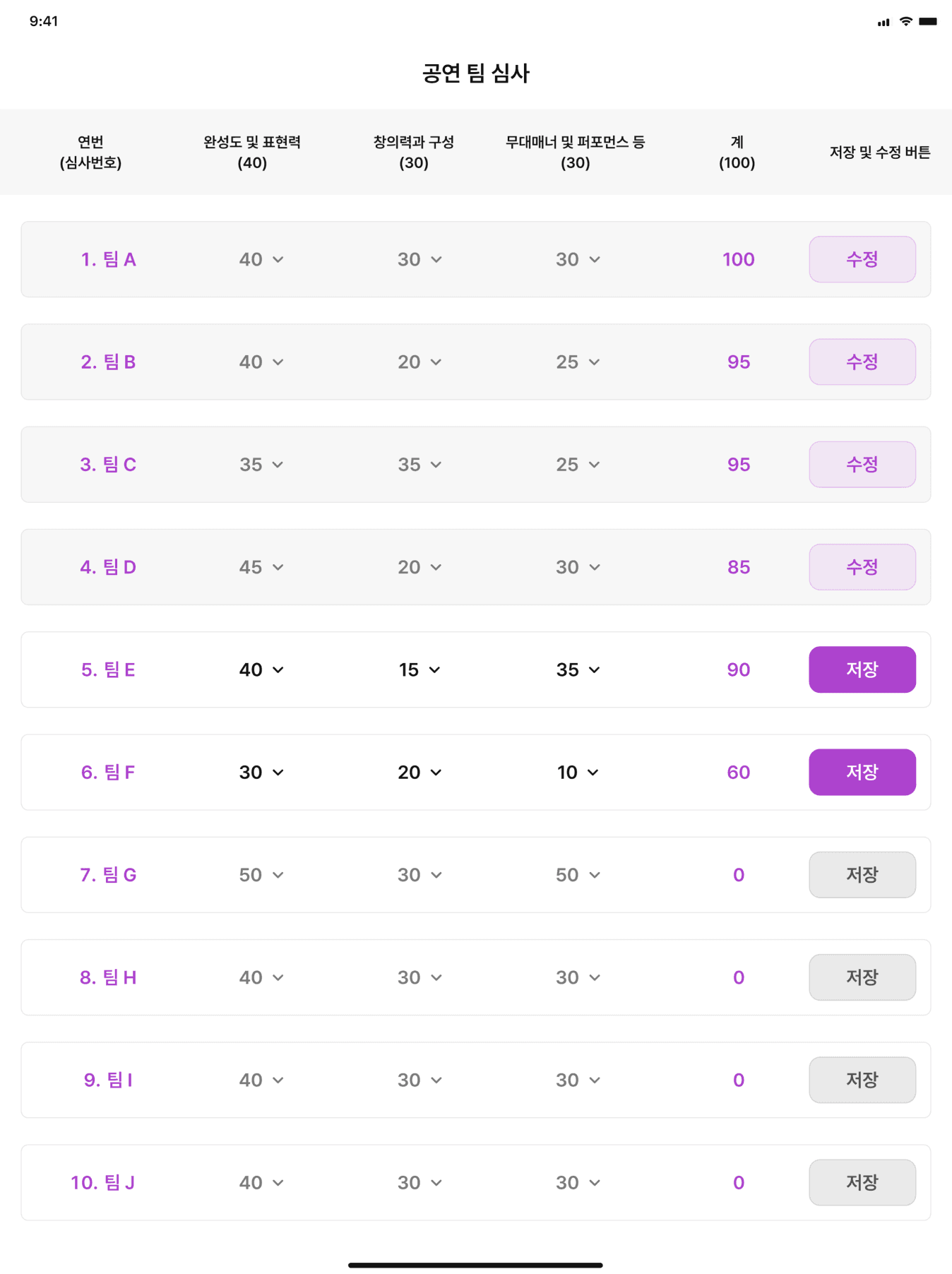The width and height of the screenshot is (952, 1274).
Task: Click the cellular signal icon
Action: tap(883, 23)
